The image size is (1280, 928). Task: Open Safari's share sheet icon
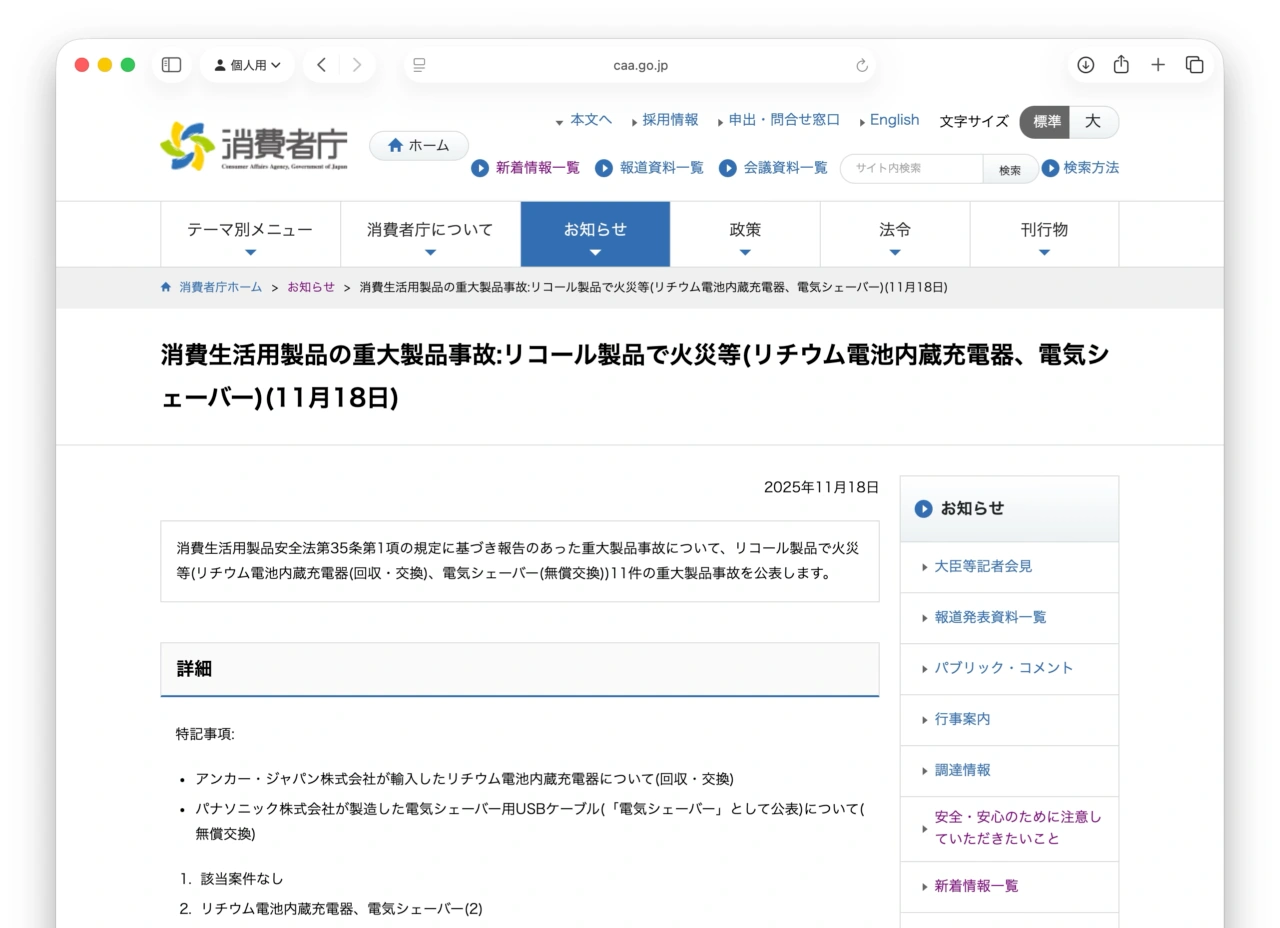tap(1121, 64)
